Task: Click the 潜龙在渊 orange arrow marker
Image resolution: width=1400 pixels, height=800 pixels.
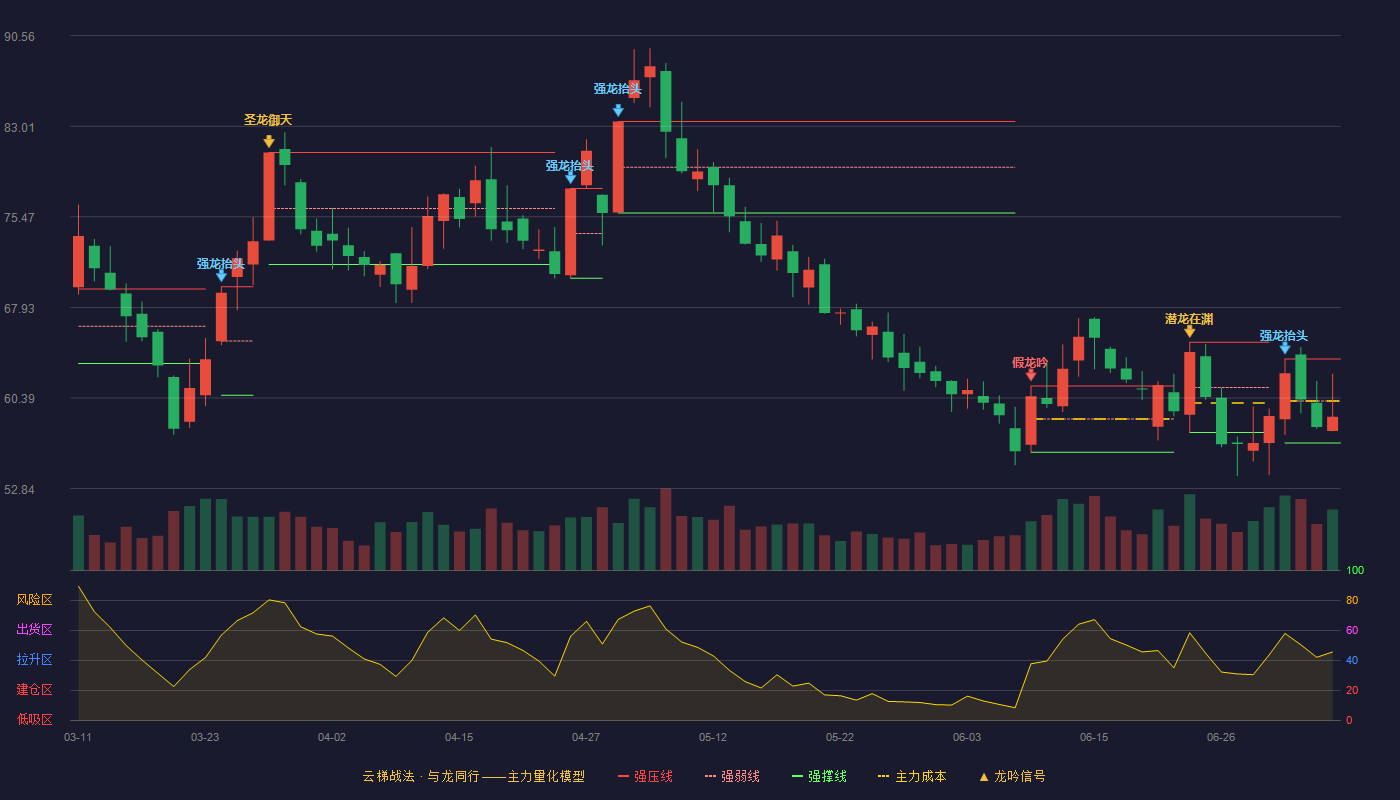Action: pyautogui.click(x=1189, y=330)
